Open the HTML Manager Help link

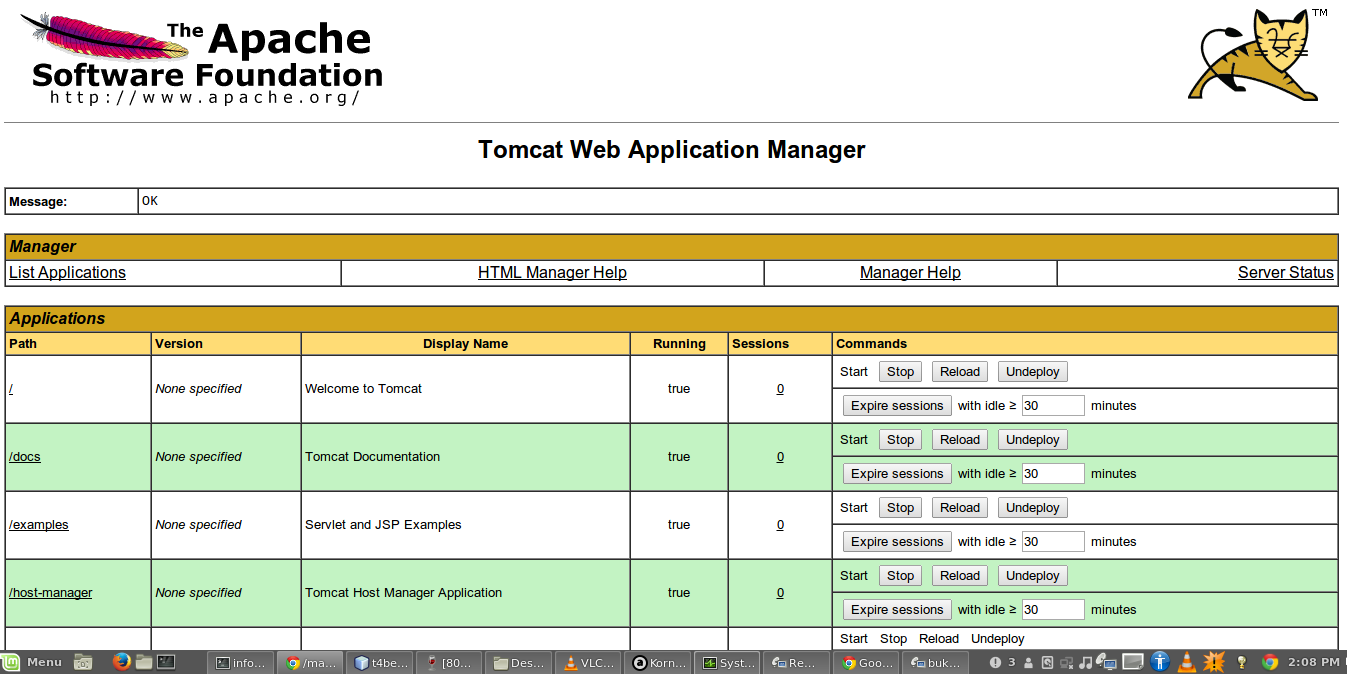pyautogui.click(x=552, y=273)
